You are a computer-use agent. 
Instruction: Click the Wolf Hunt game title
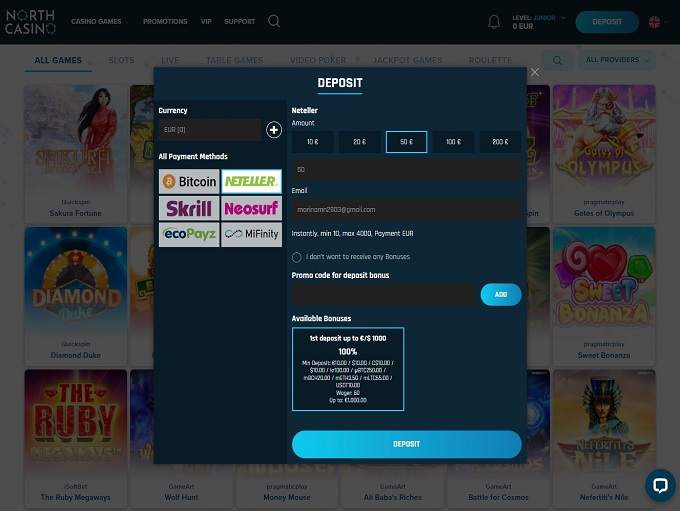coord(181,497)
